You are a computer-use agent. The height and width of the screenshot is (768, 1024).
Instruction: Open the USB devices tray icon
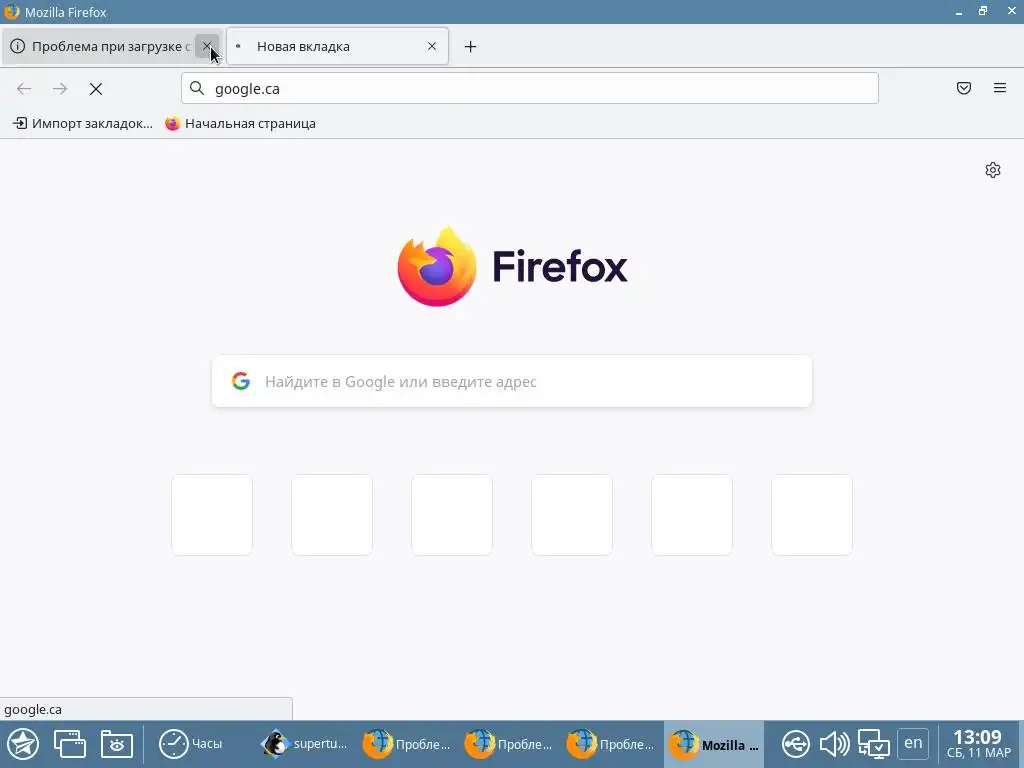tap(795, 744)
